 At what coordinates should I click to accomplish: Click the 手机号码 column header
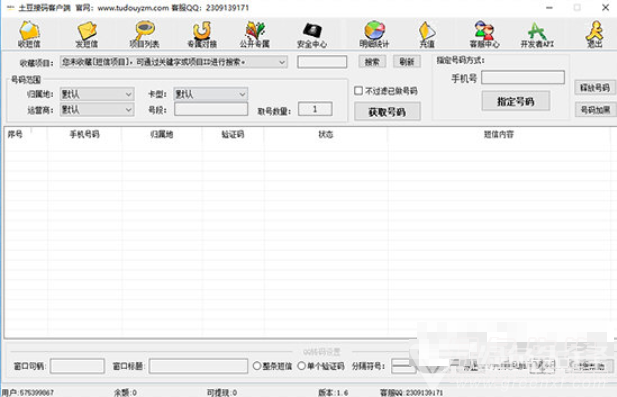[84, 134]
